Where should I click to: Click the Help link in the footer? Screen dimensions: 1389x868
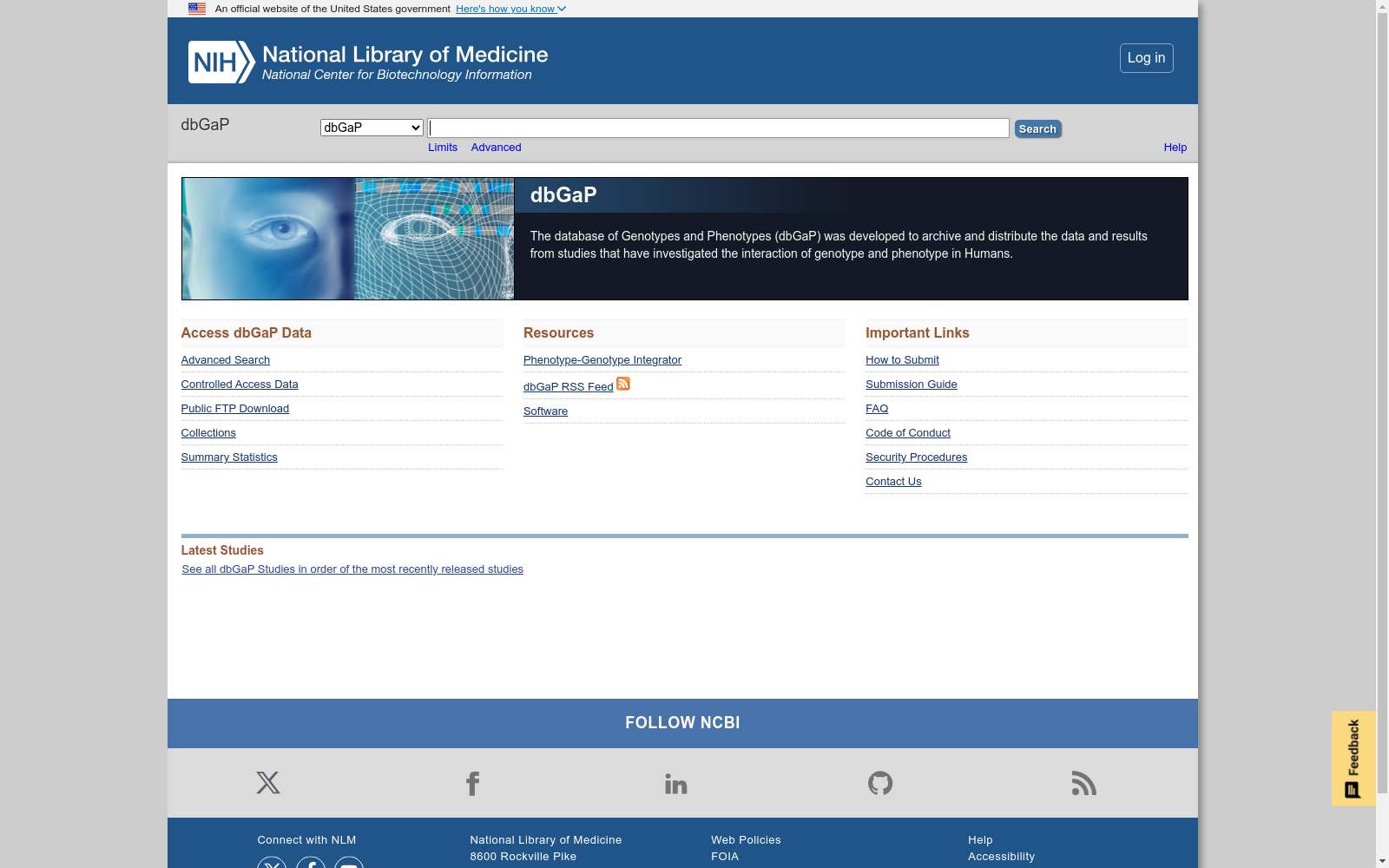pyautogui.click(x=980, y=840)
